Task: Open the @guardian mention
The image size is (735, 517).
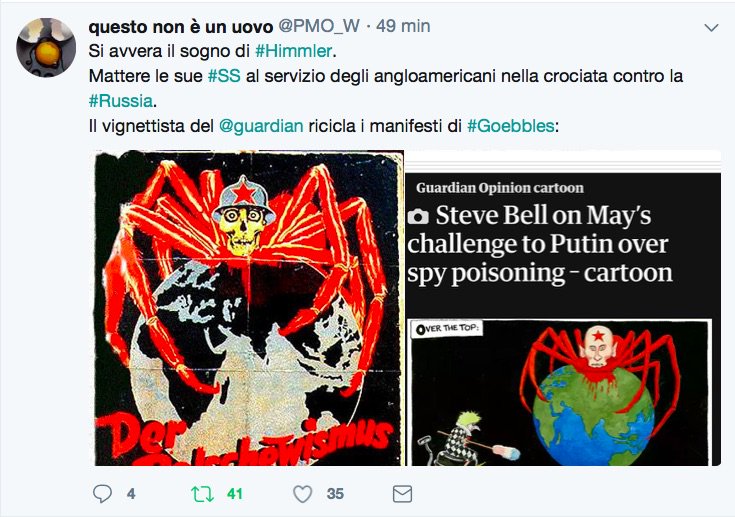Action: [261, 126]
